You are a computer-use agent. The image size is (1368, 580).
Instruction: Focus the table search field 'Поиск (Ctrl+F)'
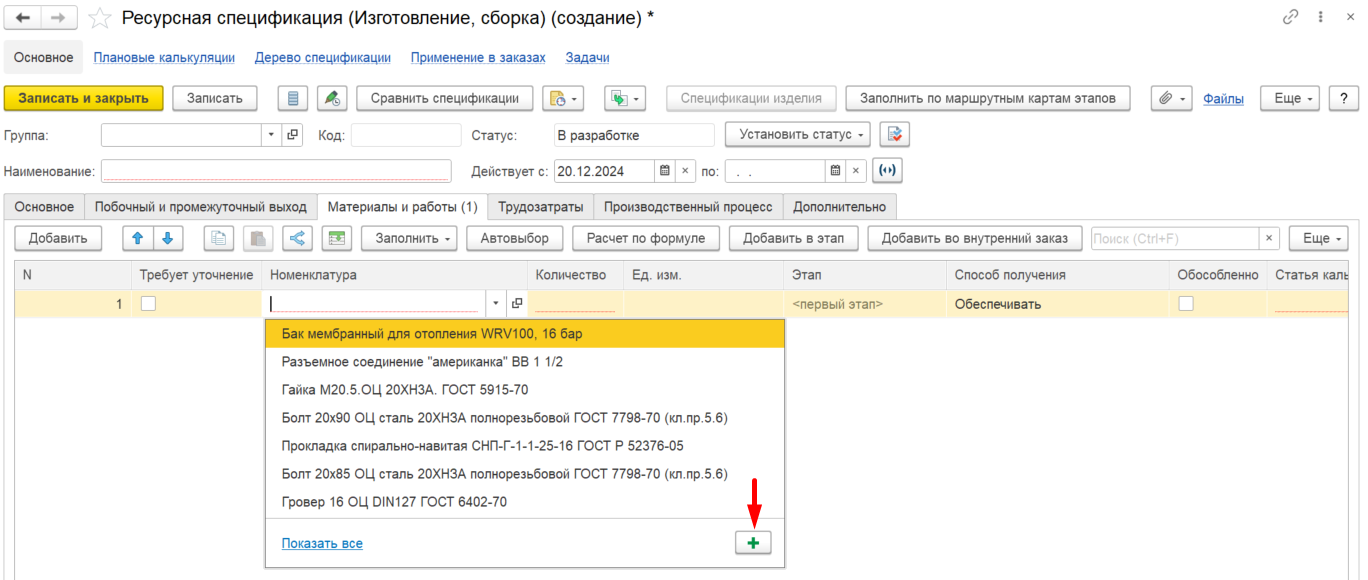coord(1174,238)
